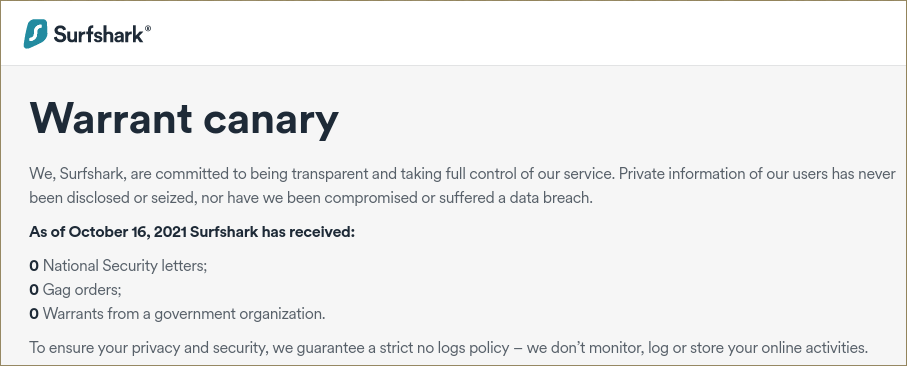Click the bold zero before National Security
This screenshot has height=366, width=907.
click(x=34, y=266)
